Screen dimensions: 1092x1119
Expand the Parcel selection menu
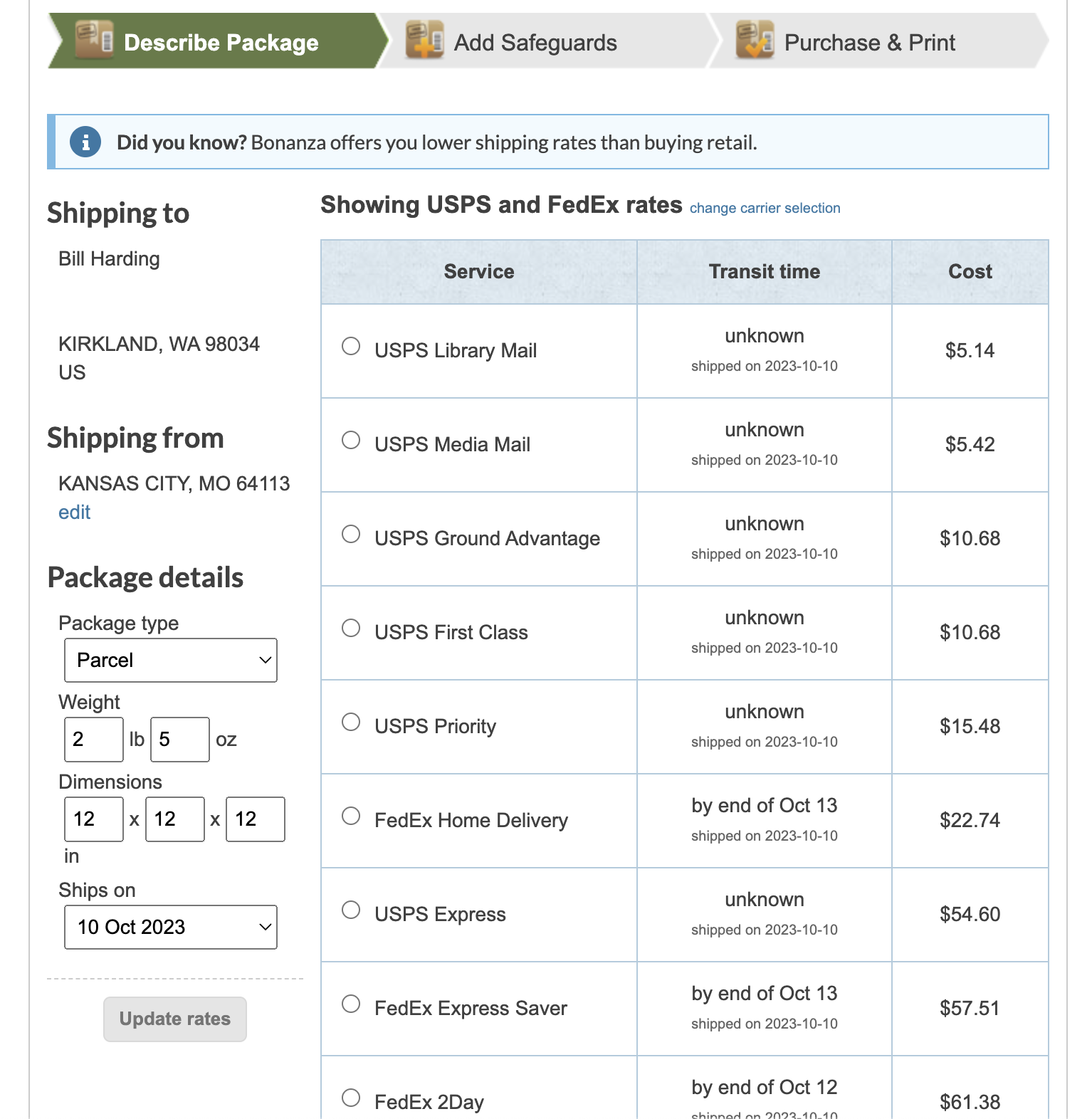(x=170, y=660)
